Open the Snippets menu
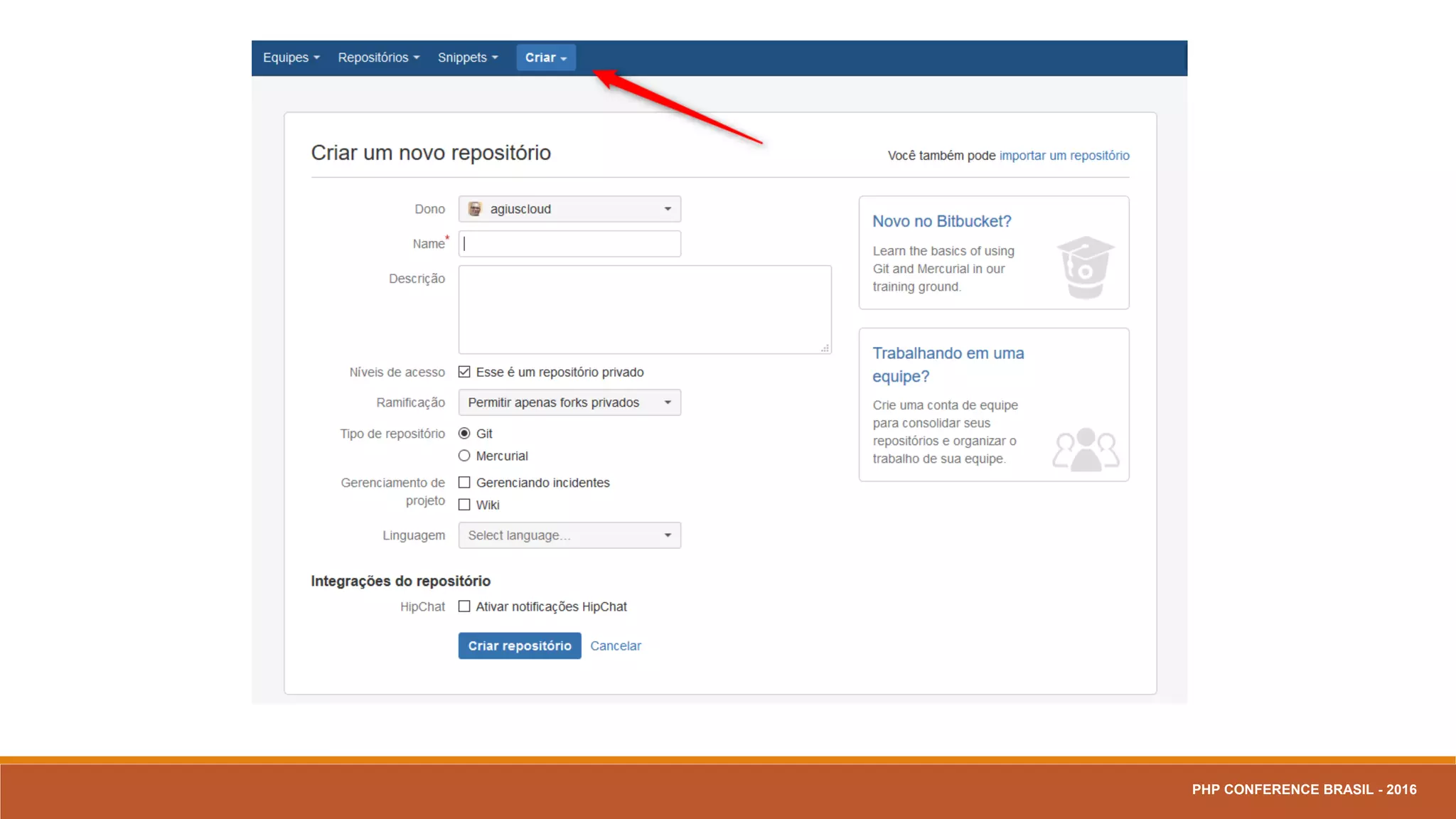Image resolution: width=1456 pixels, height=819 pixels. point(467,58)
